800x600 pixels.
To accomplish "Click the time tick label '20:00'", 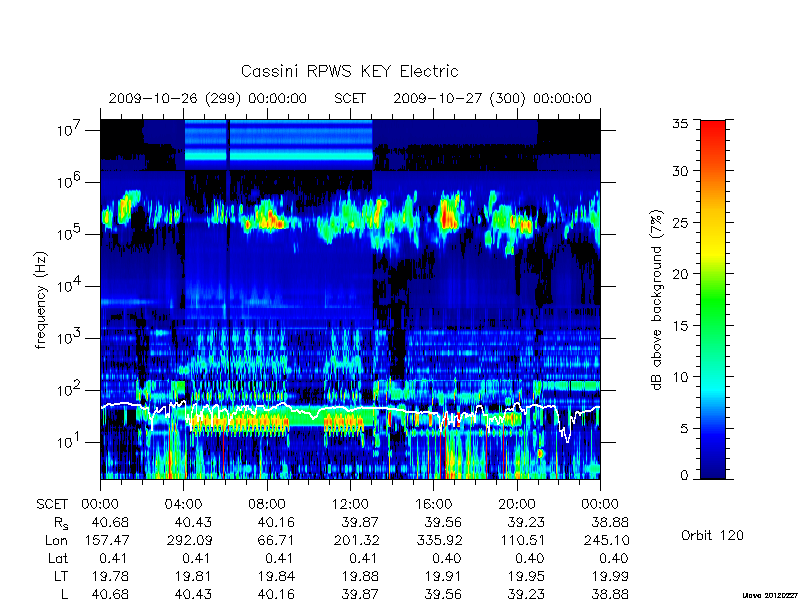I will [517, 504].
